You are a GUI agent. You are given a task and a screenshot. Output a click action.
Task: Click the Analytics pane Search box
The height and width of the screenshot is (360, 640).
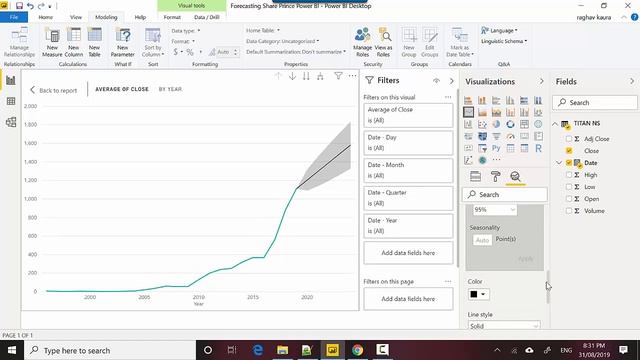point(505,194)
